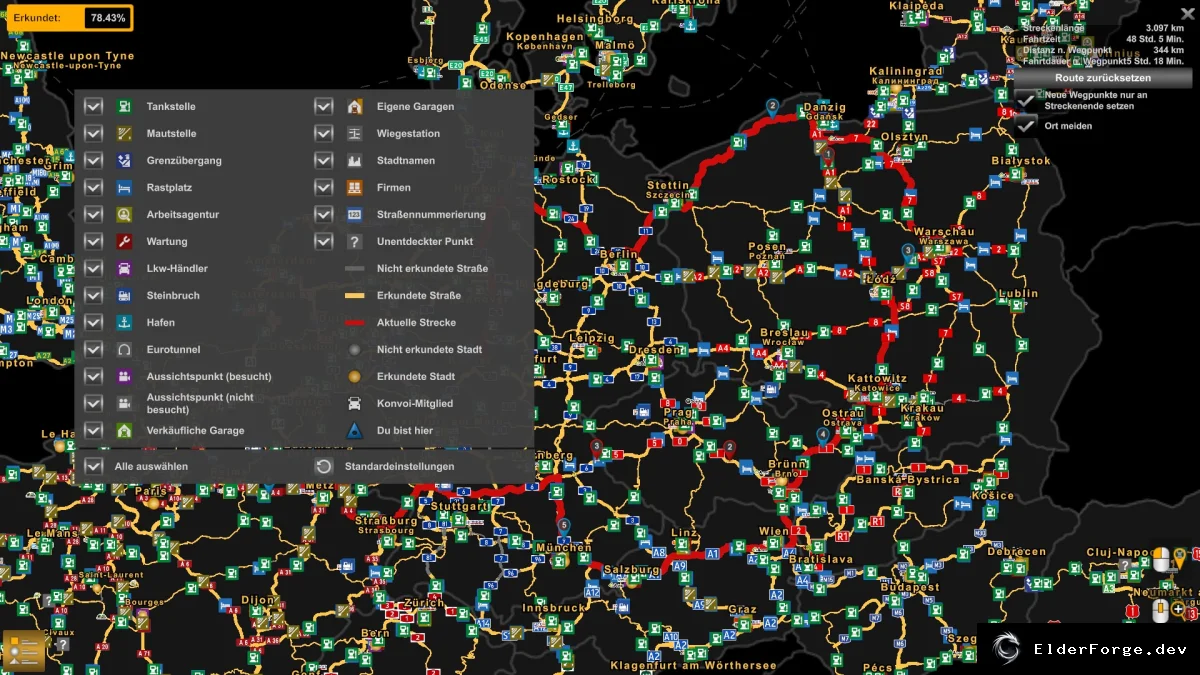Image resolution: width=1200 pixels, height=675 pixels.
Task: Click the Eurotunnel legend icon
Action: coord(124,349)
